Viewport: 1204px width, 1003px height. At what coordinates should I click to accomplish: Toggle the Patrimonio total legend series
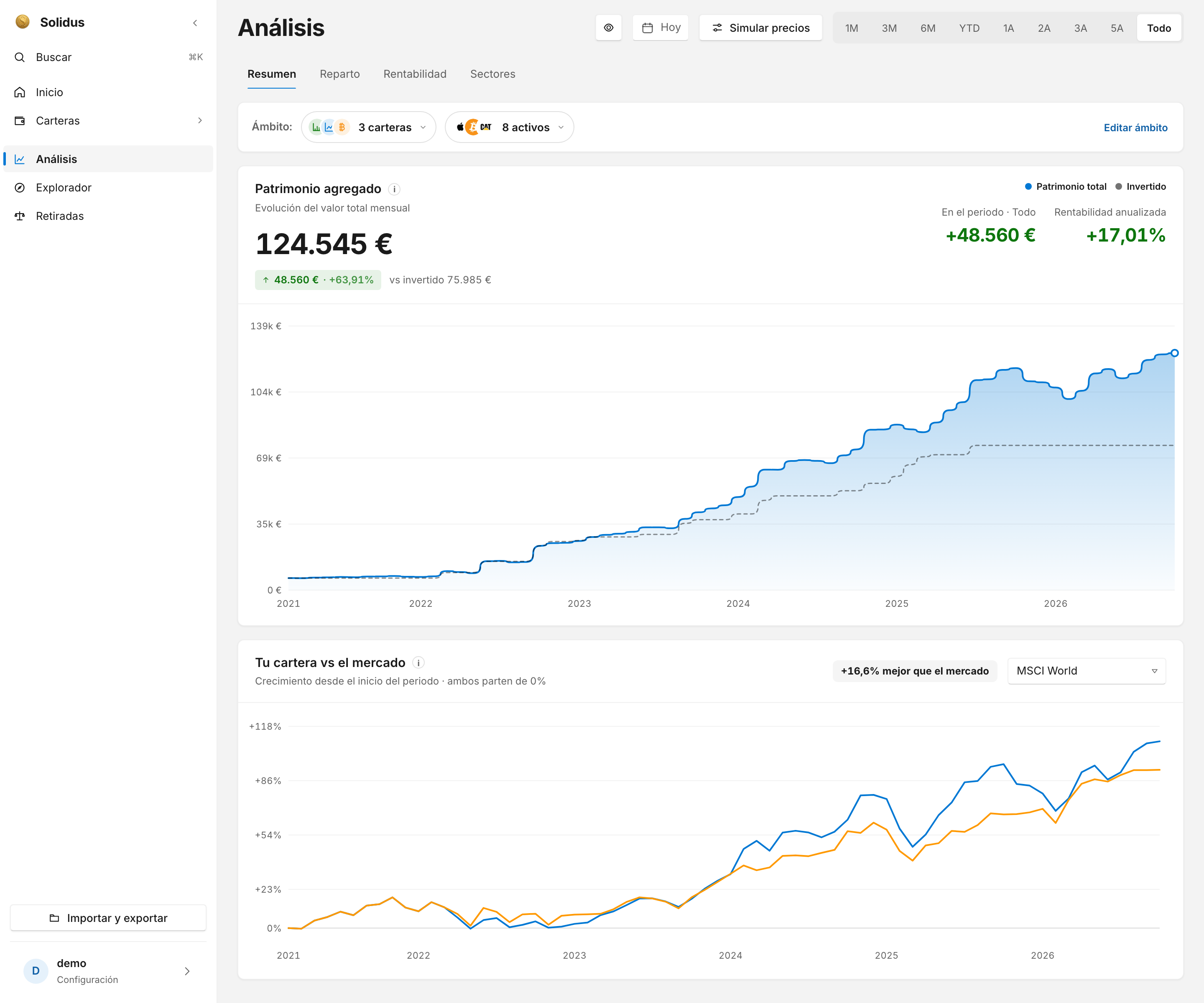coord(1065,186)
